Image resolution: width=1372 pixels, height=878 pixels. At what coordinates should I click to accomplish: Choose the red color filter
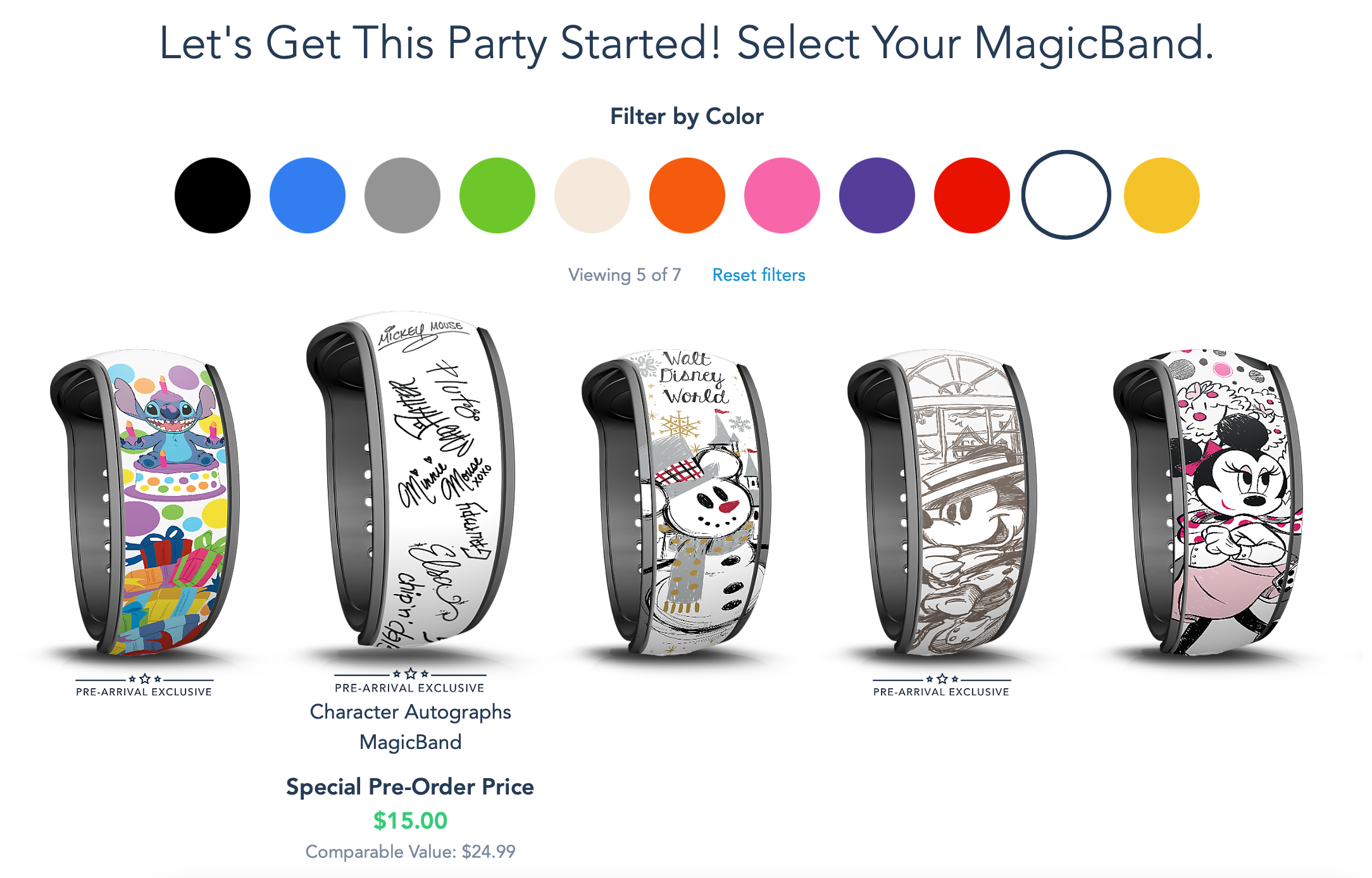(x=972, y=195)
